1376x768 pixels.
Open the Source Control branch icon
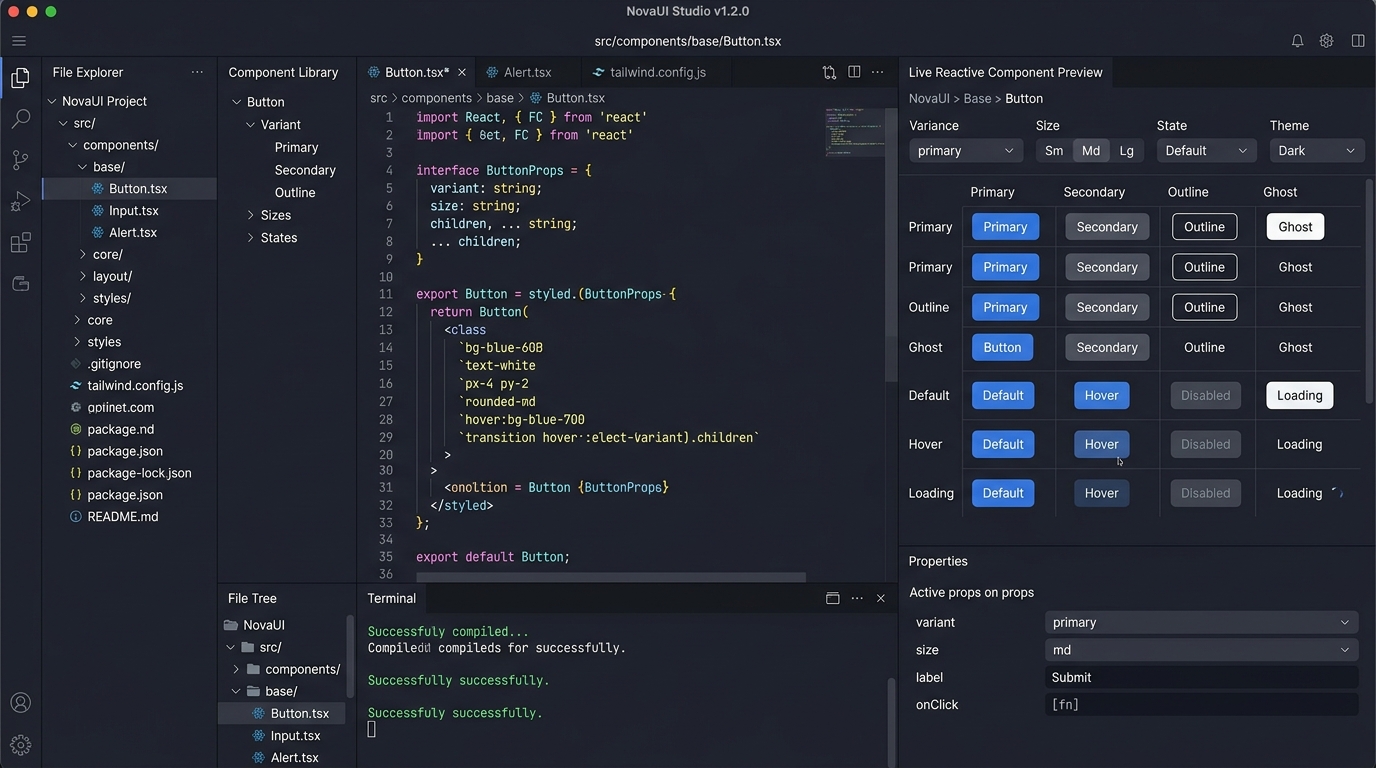20,160
